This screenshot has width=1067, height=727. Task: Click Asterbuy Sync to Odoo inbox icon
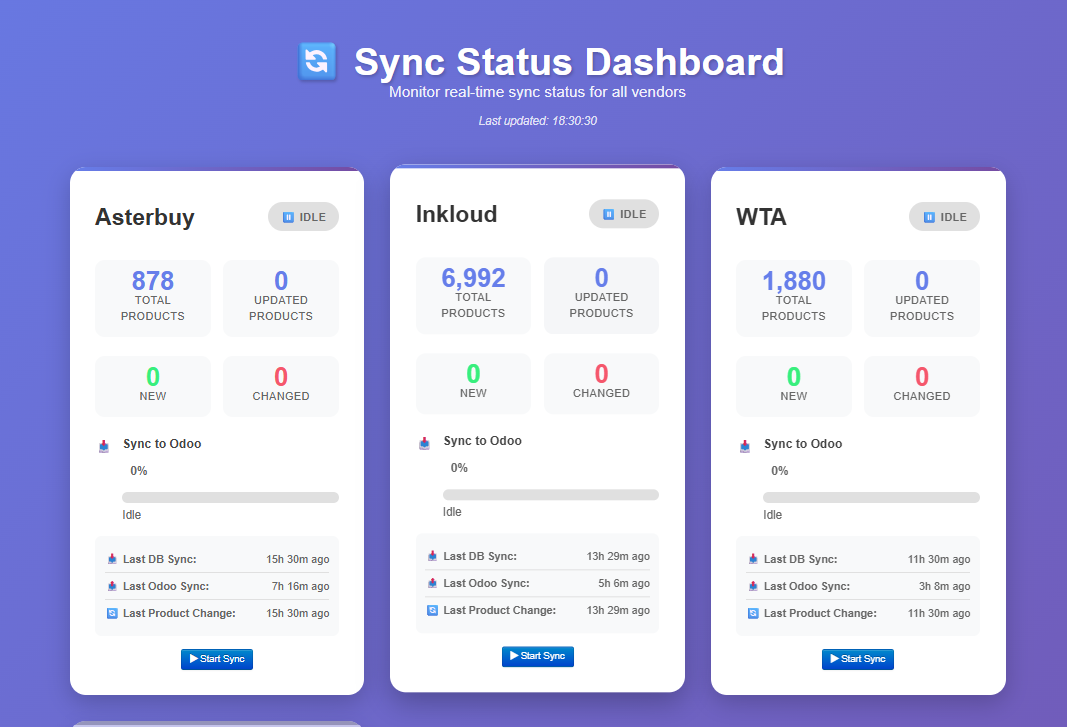pos(103,447)
